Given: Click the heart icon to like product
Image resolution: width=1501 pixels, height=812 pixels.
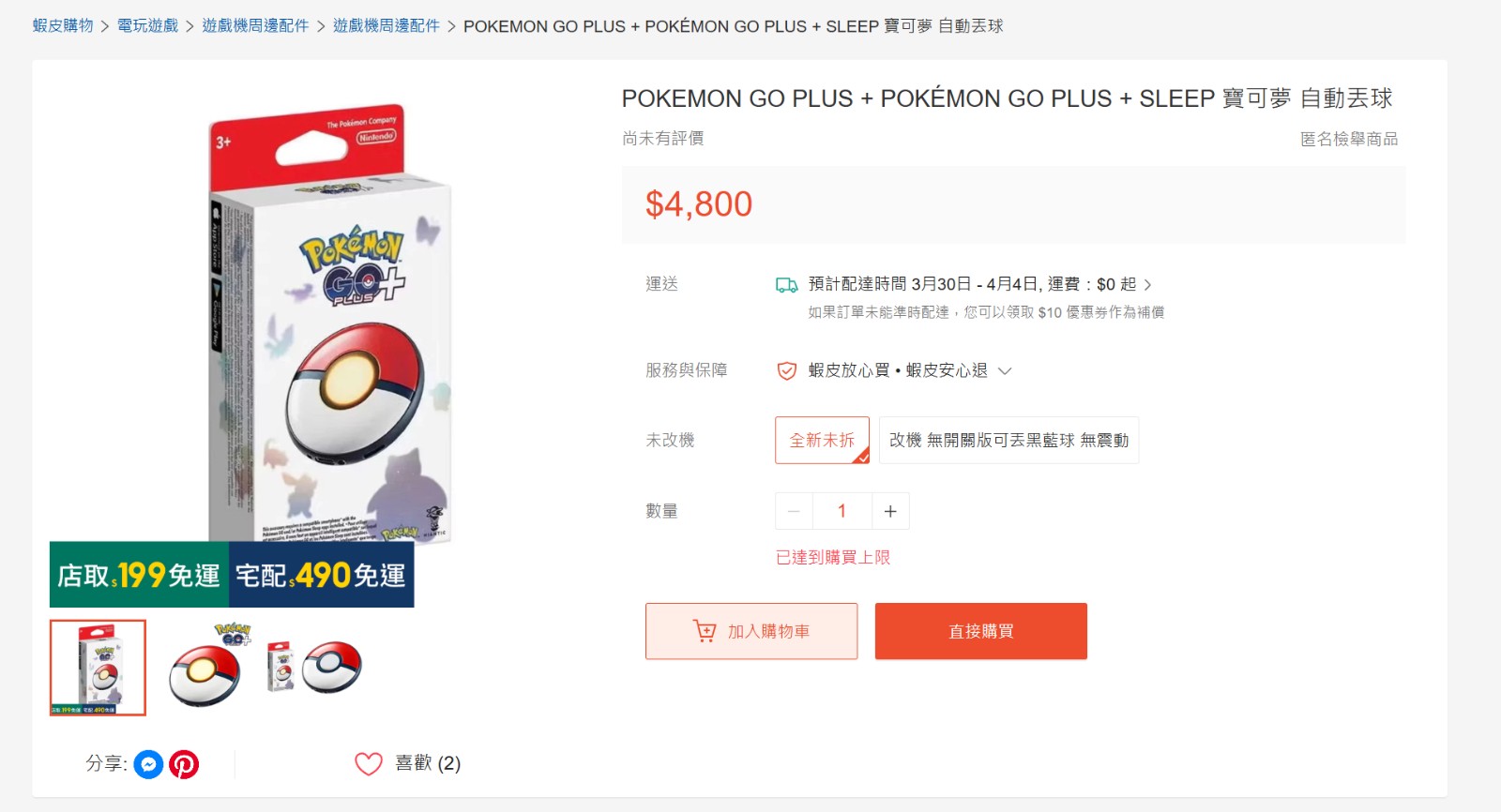Looking at the screenshot, I should click(x=369, y=764).
